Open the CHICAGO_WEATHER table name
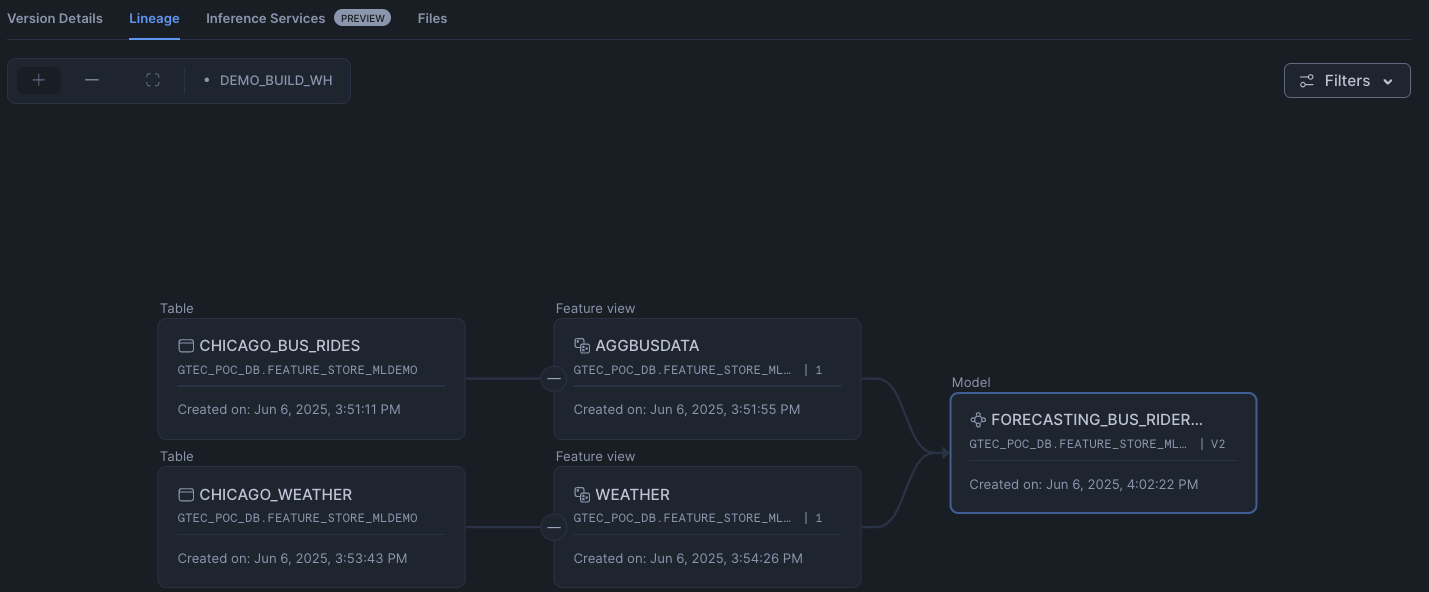Image resolution: width=1429 pixels, height=592 pixels. (276, 495)
